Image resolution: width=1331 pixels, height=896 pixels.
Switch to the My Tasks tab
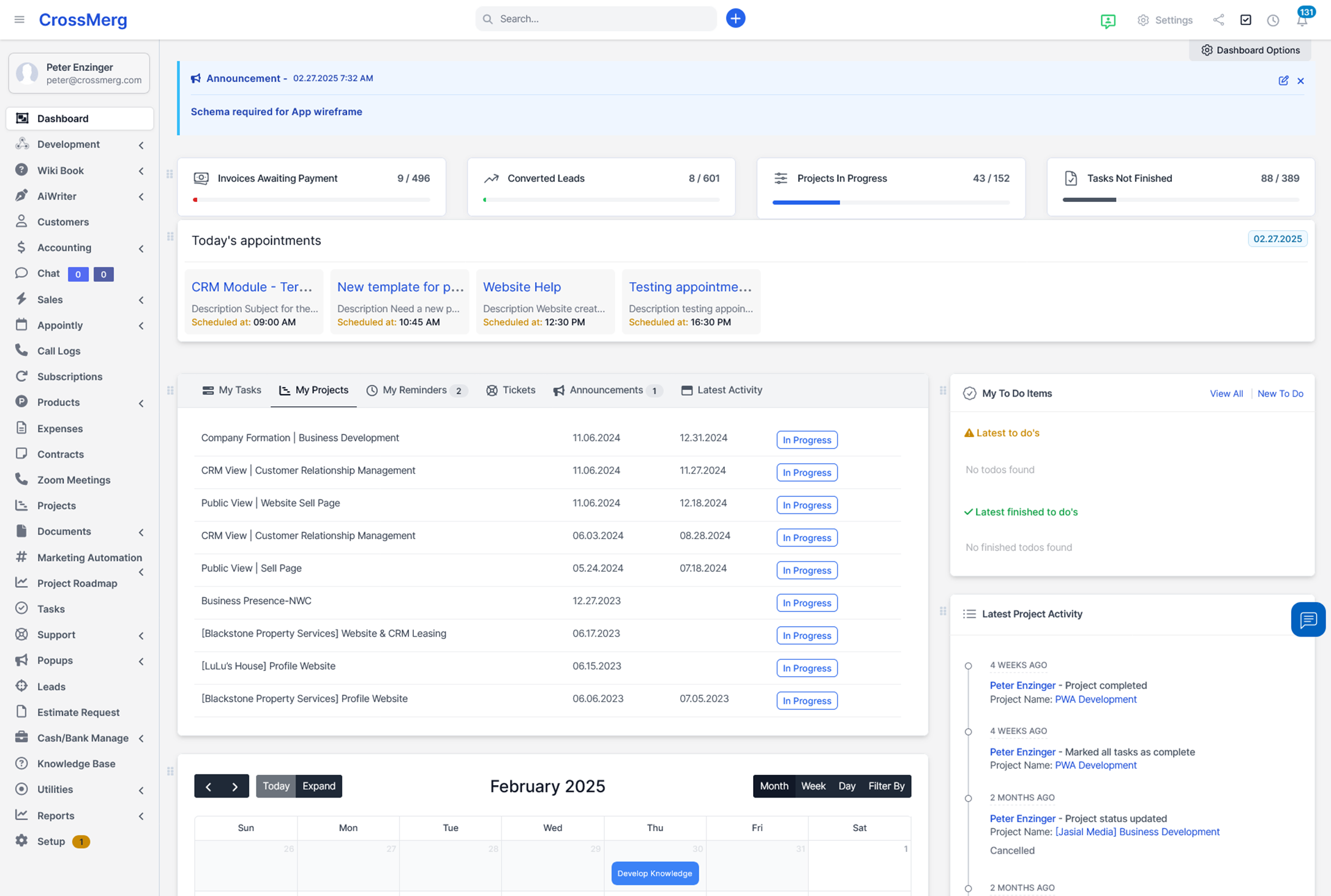231,390
